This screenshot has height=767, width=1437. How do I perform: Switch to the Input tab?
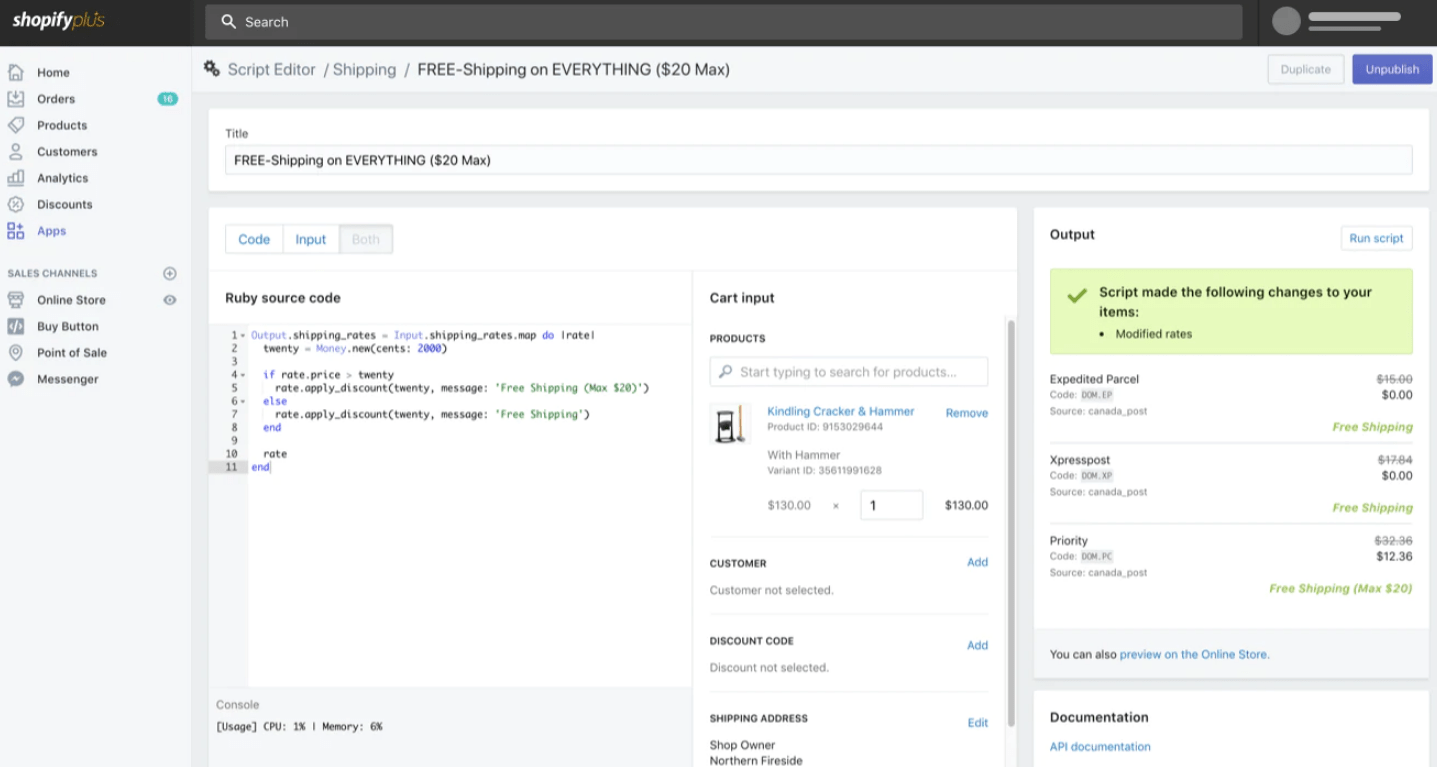[310, 239]
